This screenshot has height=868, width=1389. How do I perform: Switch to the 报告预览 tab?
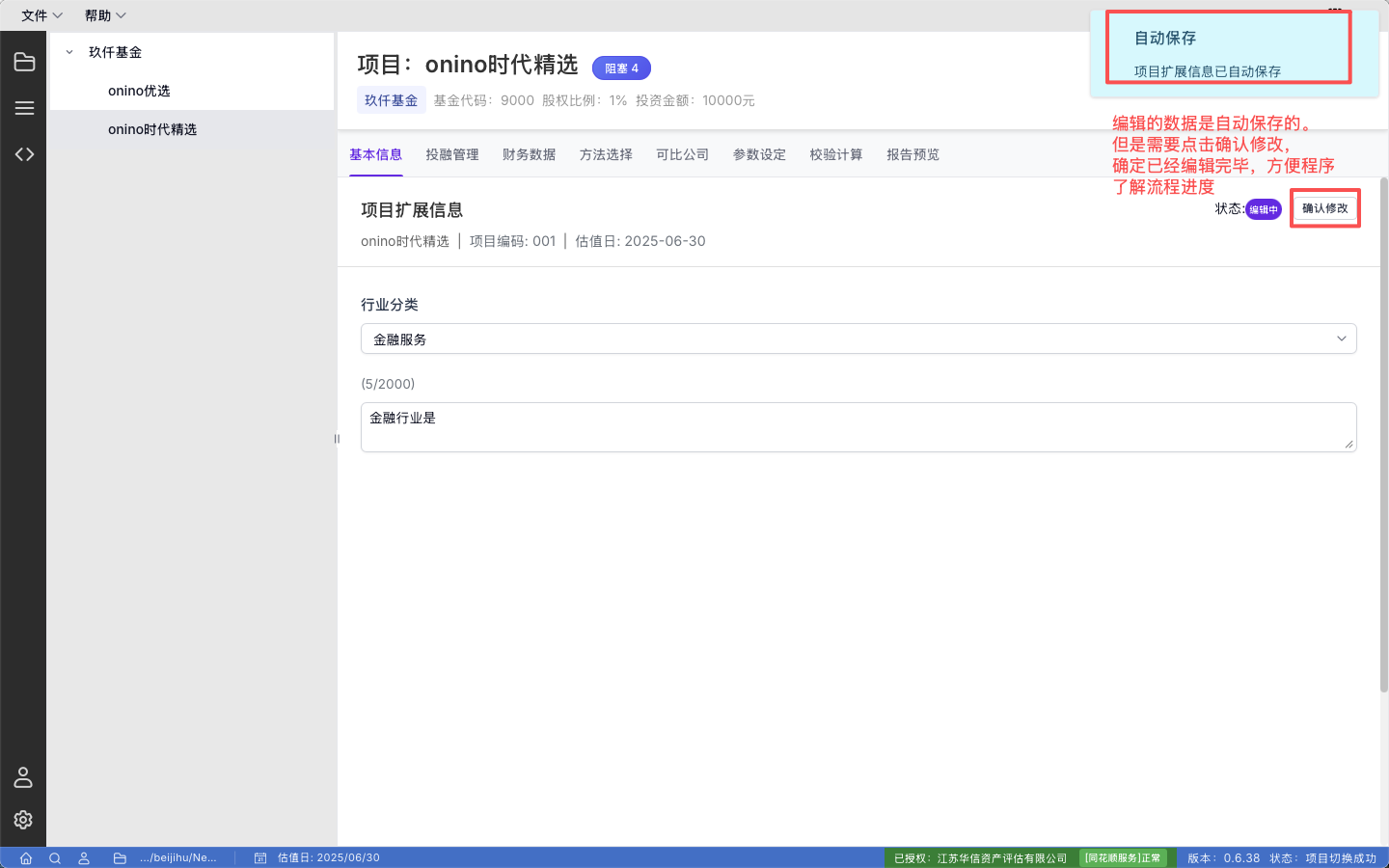(x=913, y=154)
